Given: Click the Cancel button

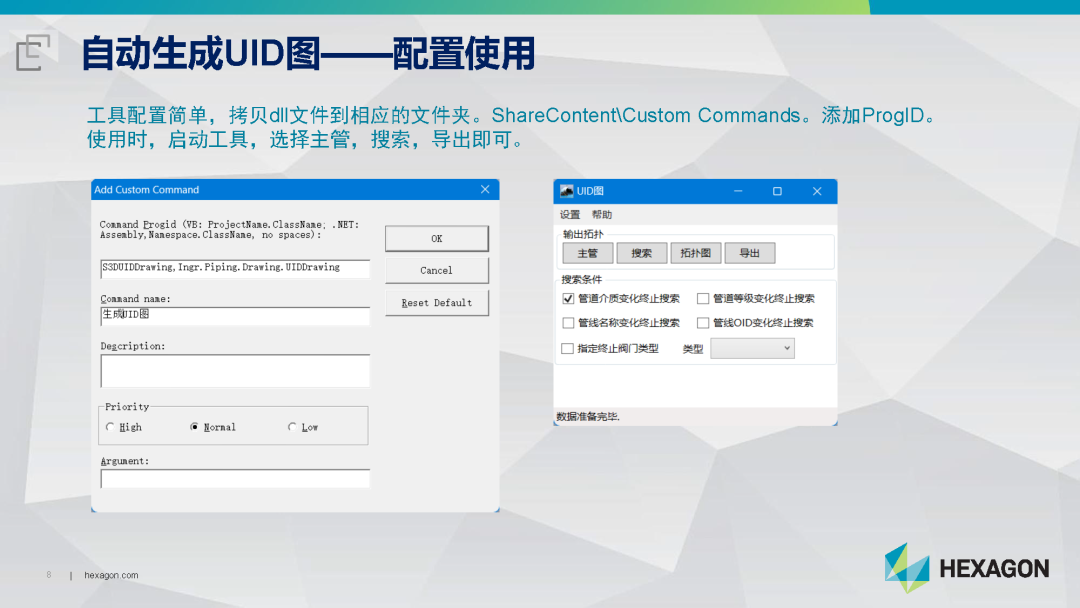Looking at the screenshot, I should [x=437, y=271].
